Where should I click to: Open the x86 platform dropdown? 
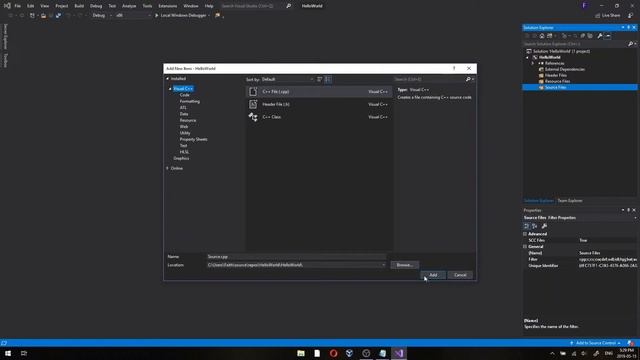[x=133, y=16]
